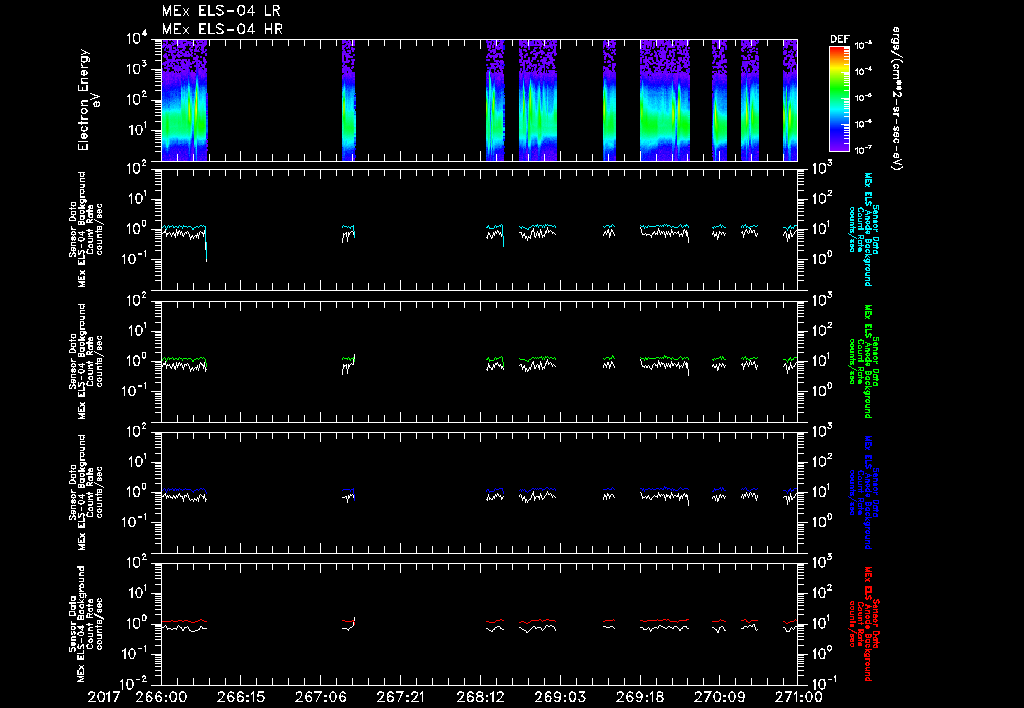This screenshot has width=1024, height=708.
Task: Click the rainbow DEF color bar
Action: [x=839, y=99]
